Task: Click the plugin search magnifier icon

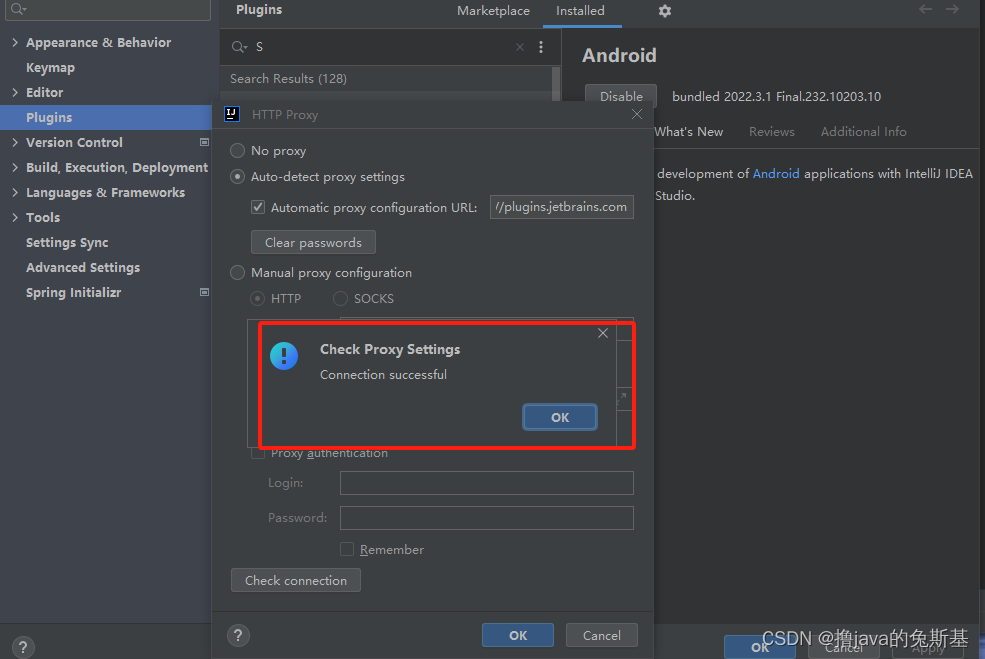Action: (239, 47)
